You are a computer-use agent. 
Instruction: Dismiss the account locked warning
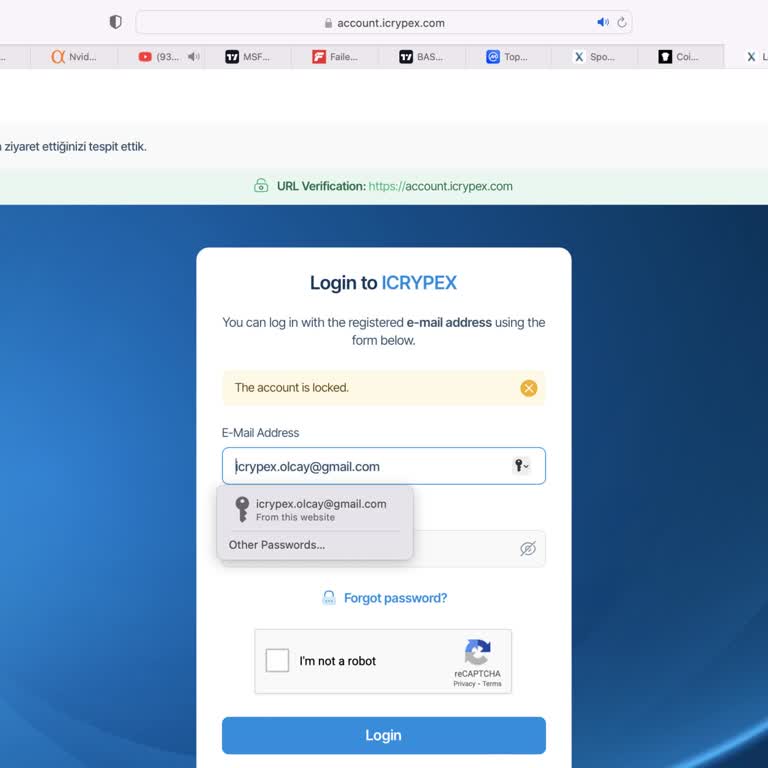click(529, 388)
